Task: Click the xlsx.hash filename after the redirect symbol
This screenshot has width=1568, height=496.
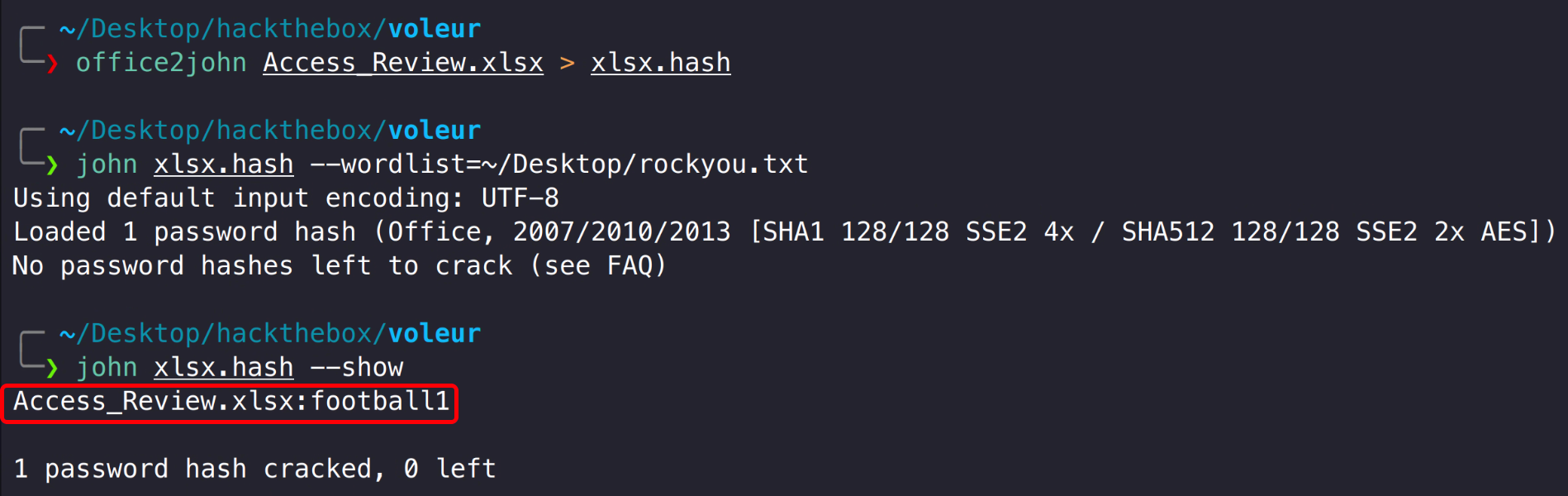Action: pyautogui.click(x=660, y=64)
